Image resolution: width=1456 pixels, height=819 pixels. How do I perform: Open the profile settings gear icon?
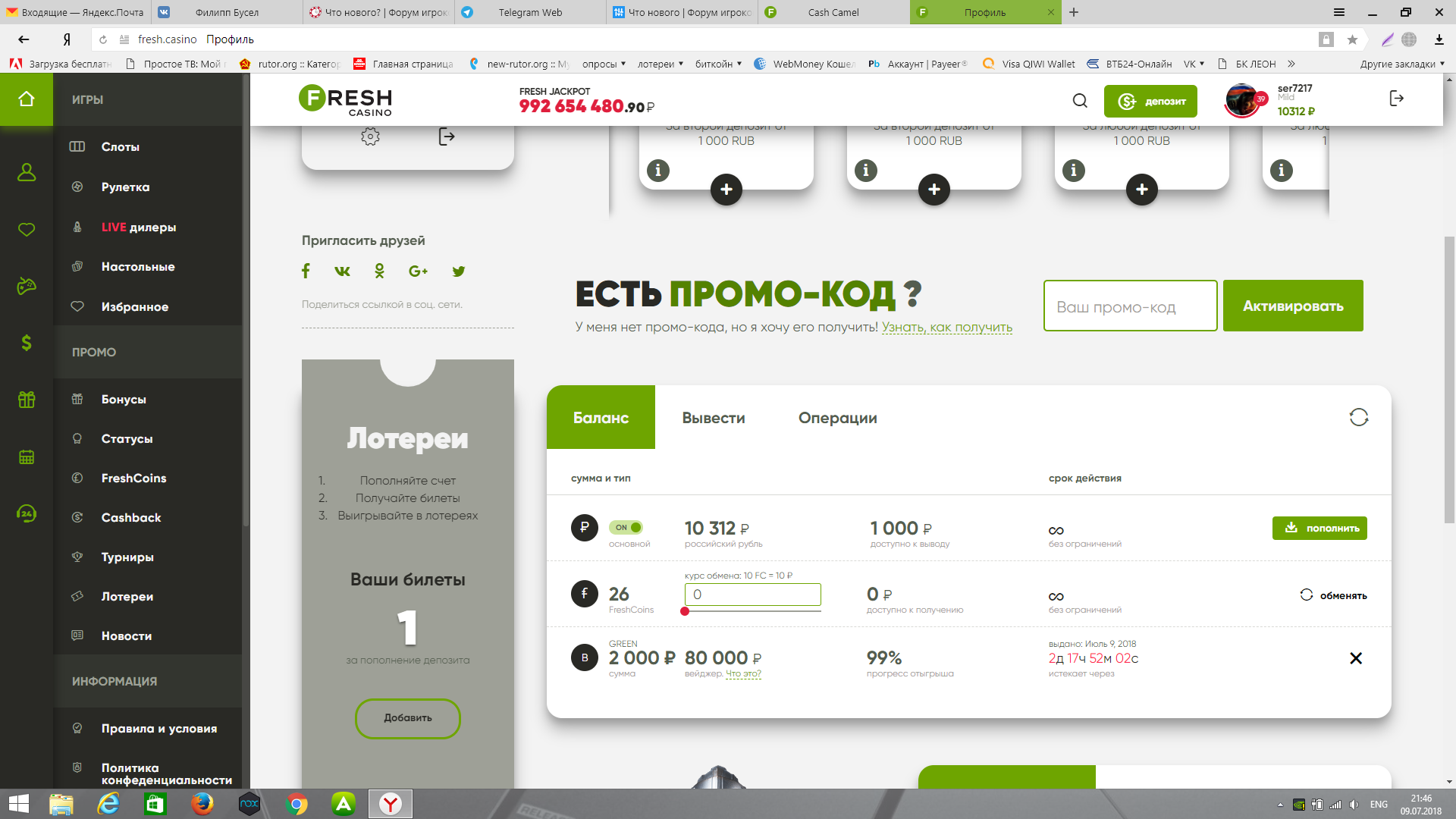click(x=370, y=136)
